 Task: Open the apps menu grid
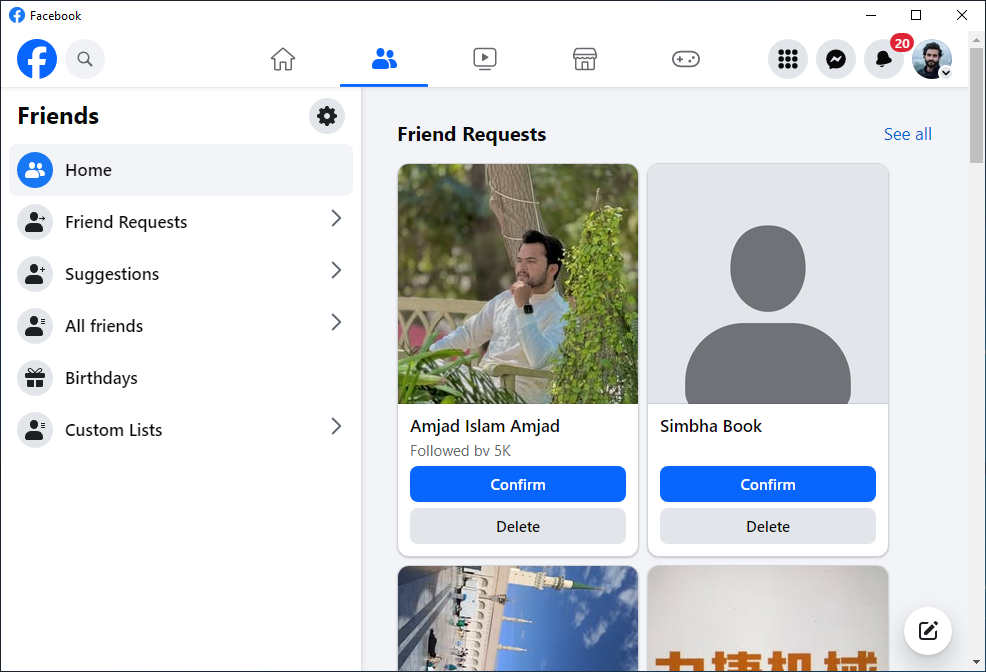788,59
